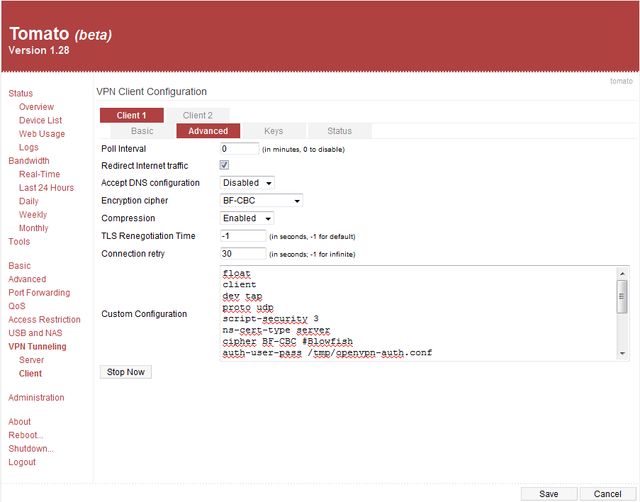Open About page
Viewport: 640px width, 502px height.
click(x=20, y=422)
